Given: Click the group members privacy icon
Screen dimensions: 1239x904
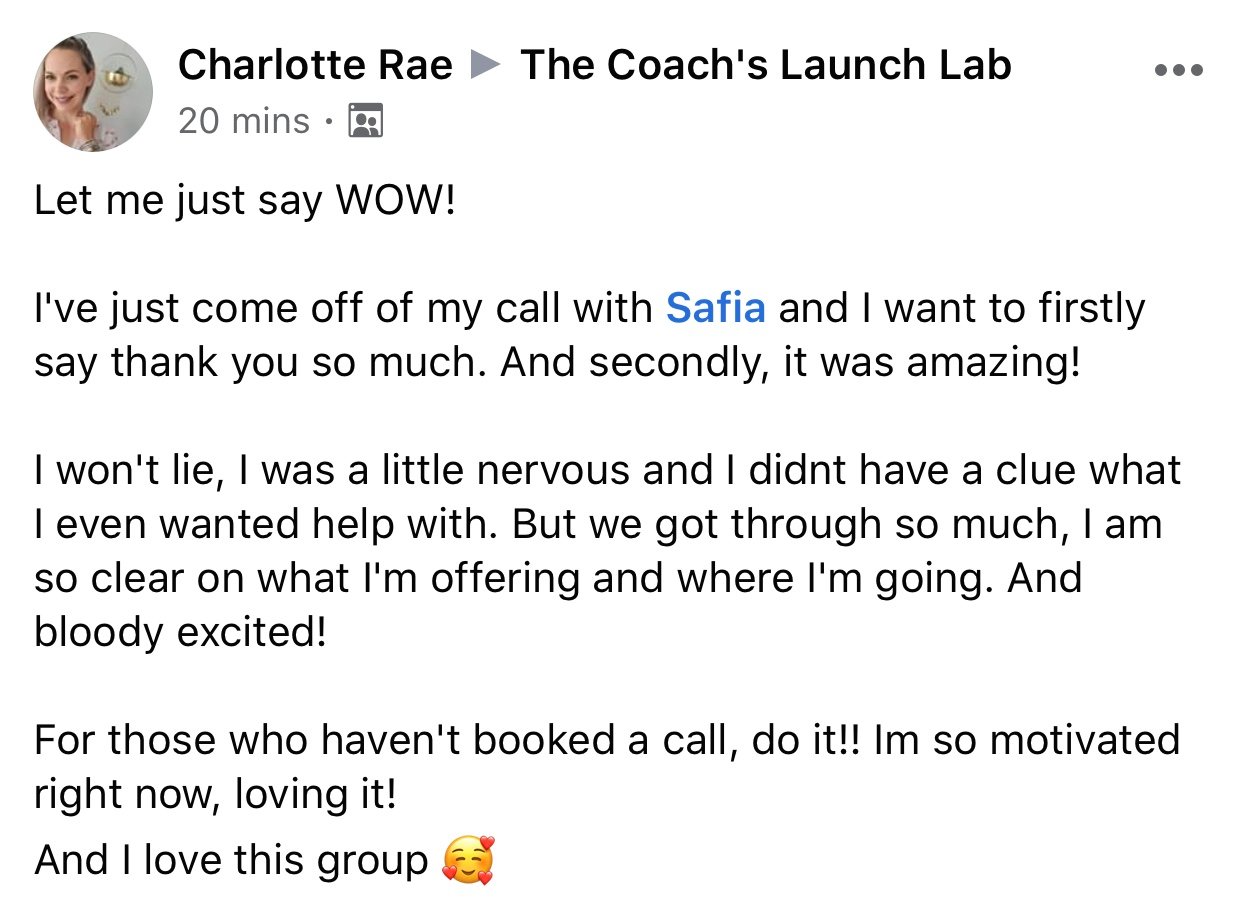Looking at the screenshot, I should click(x=365, y=123).
